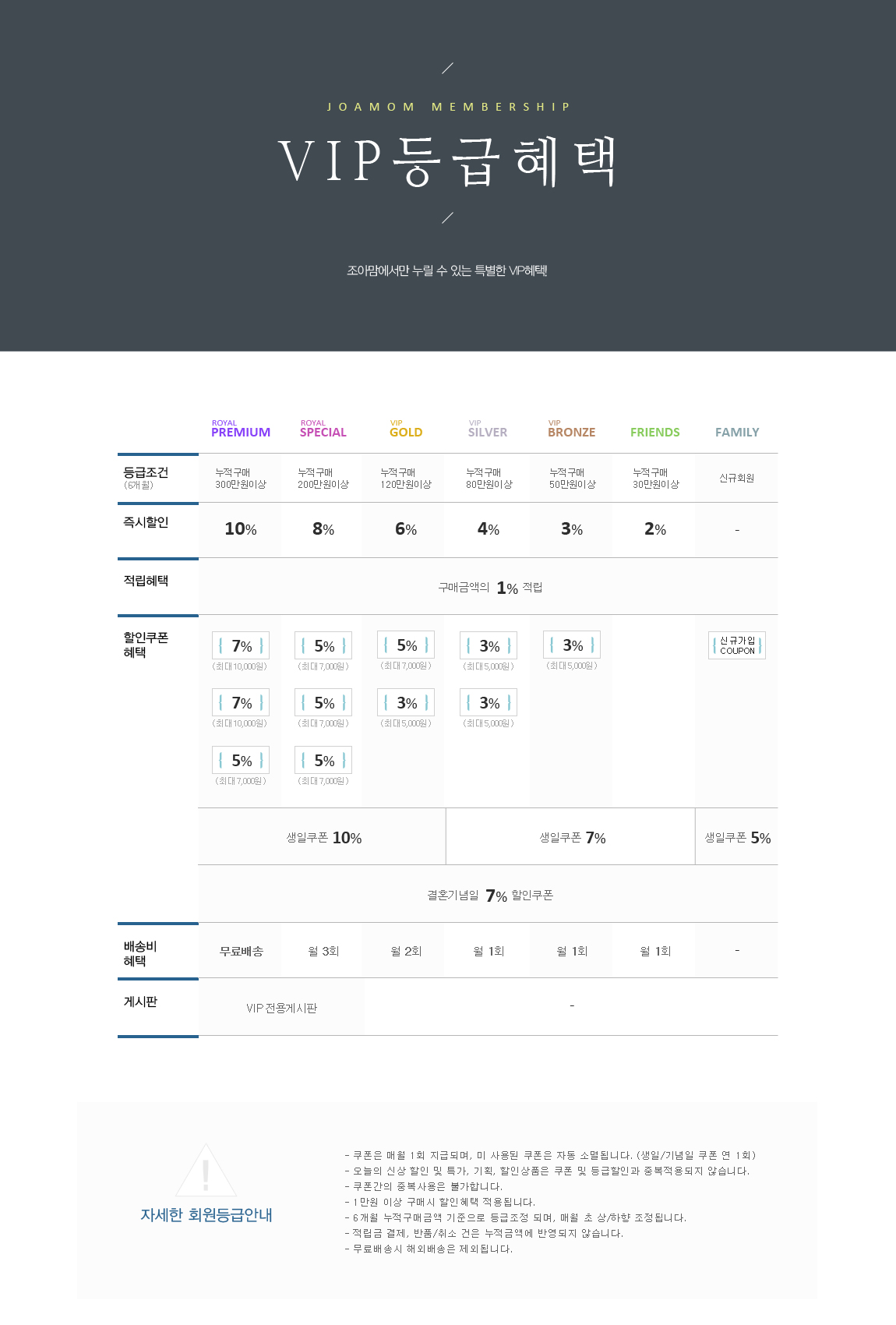This screenshot has width=896, height=1325.
Task: Click the 즉시할인 row label
Action: [x=146, y=522]
